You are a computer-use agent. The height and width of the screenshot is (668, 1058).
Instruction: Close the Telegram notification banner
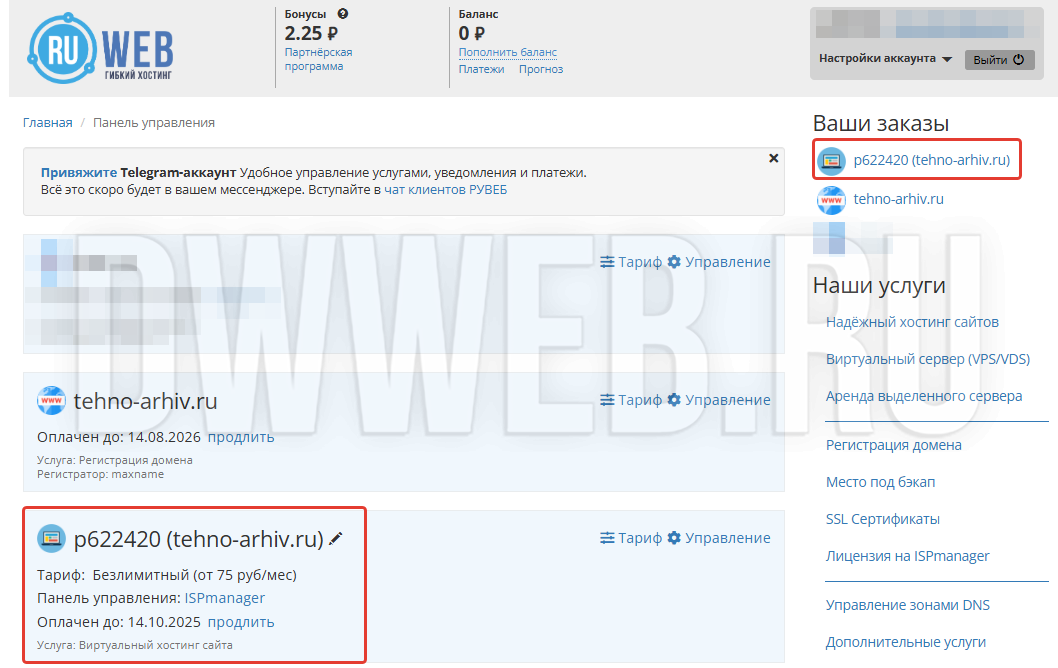point(773,158)
